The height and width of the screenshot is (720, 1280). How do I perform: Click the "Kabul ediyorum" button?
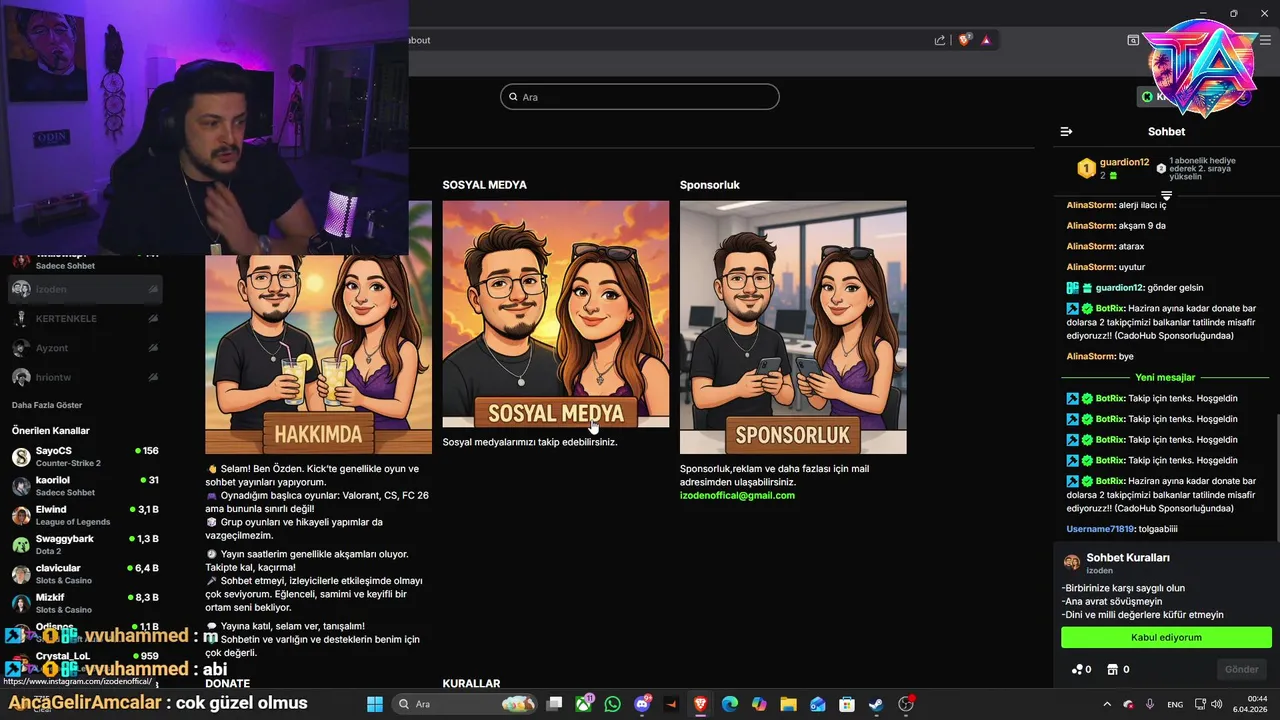click(x=1166, y=637)
